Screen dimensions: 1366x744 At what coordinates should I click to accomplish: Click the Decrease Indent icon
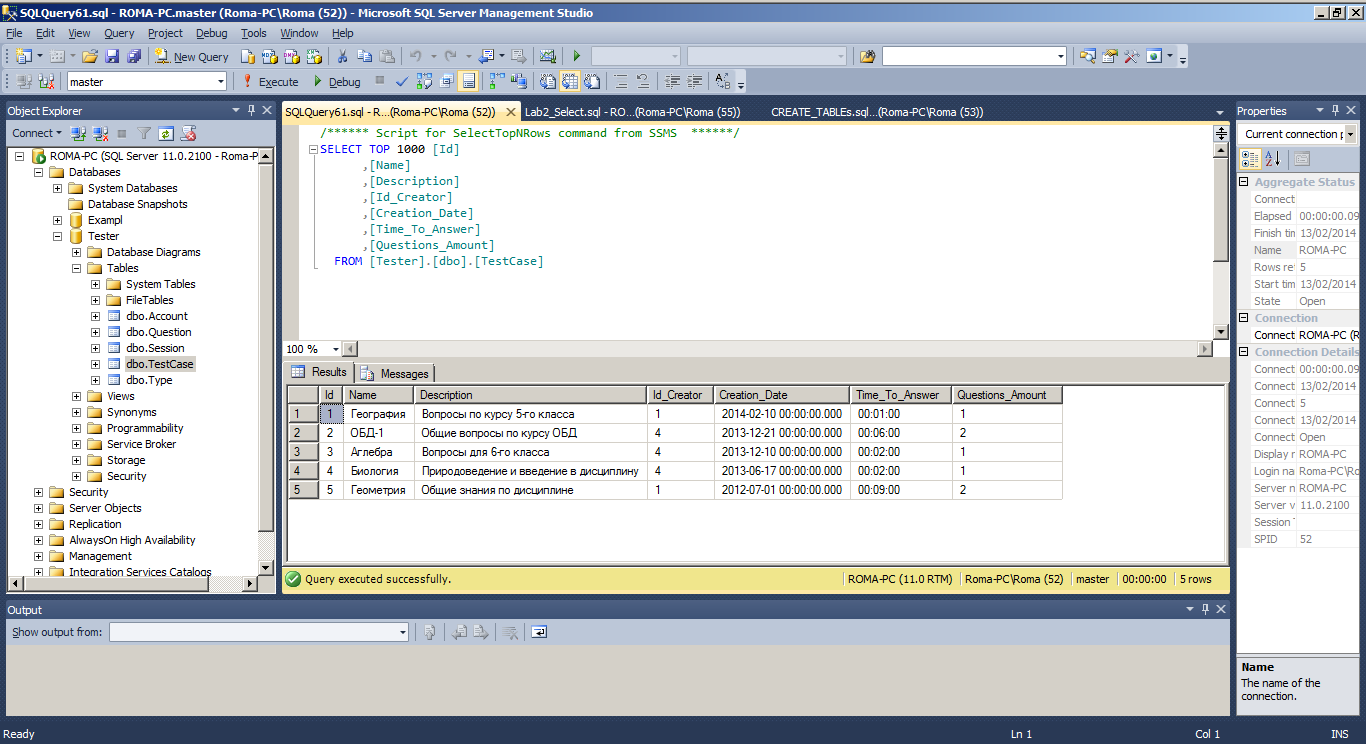pos(672,81)
